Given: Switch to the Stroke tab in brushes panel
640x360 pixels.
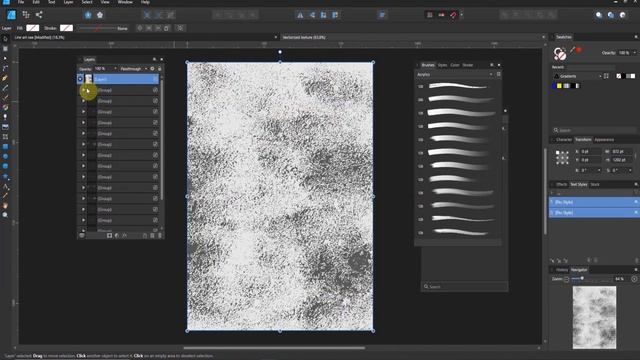Looking at the screenshot, I should 467,65.
